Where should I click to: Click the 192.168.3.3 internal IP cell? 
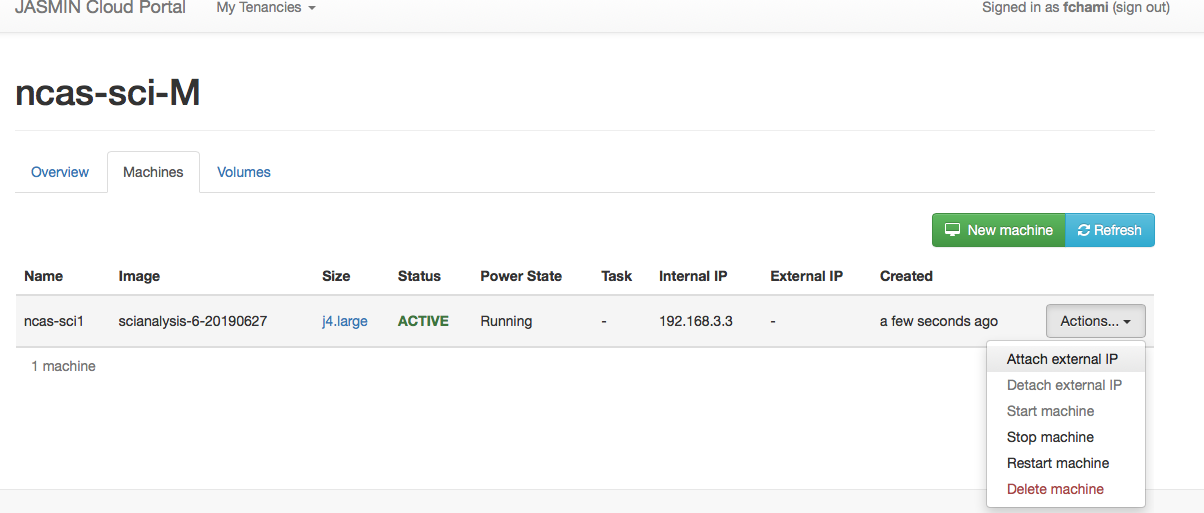click(694, 321)
